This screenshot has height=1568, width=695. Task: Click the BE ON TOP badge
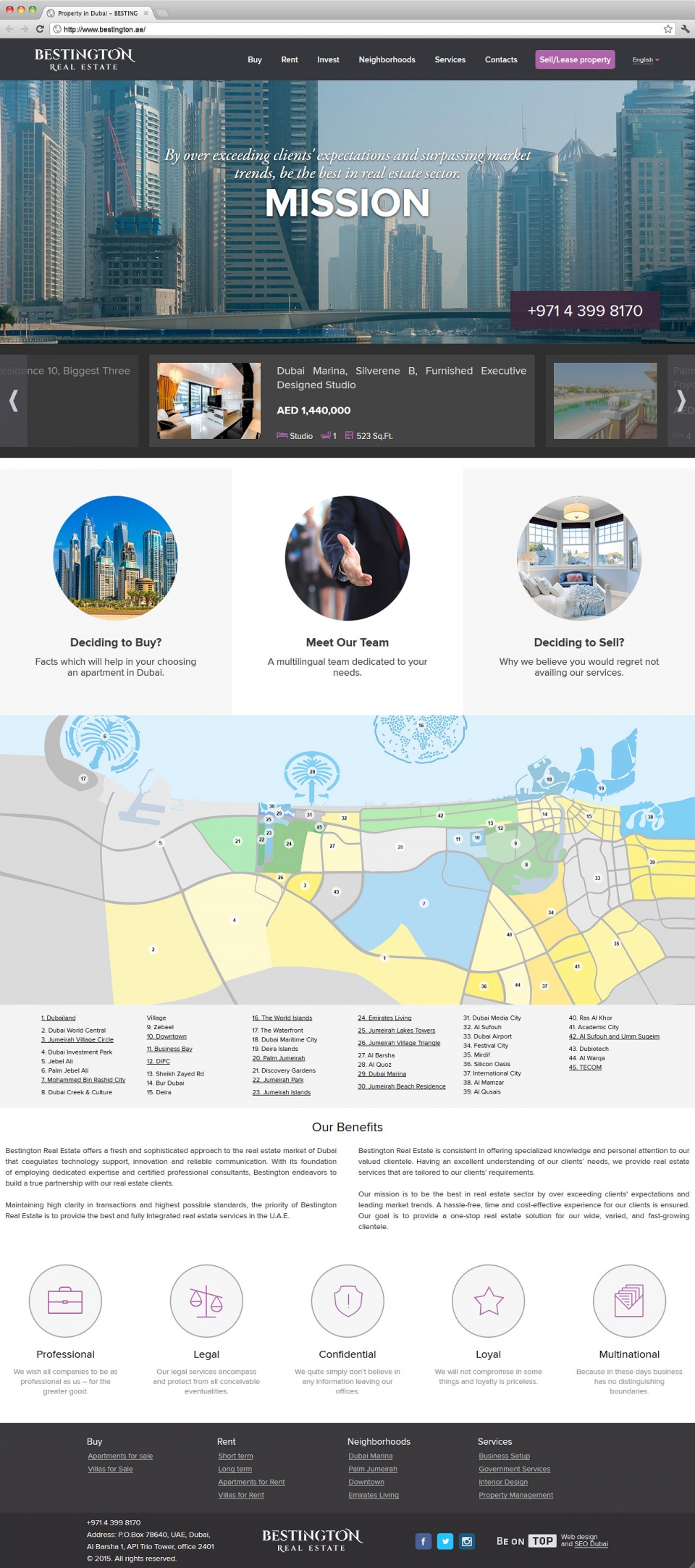(526, 1541)
